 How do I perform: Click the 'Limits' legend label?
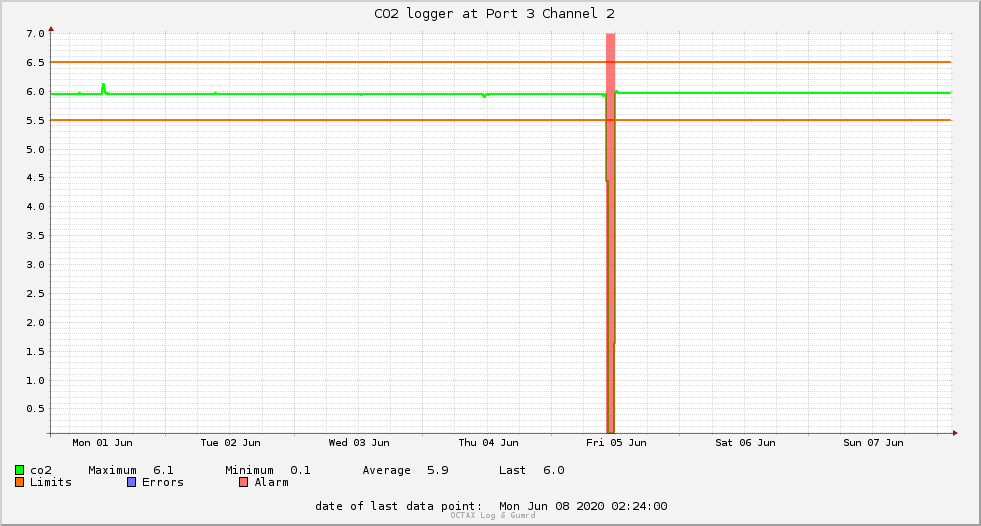point(51,482)
